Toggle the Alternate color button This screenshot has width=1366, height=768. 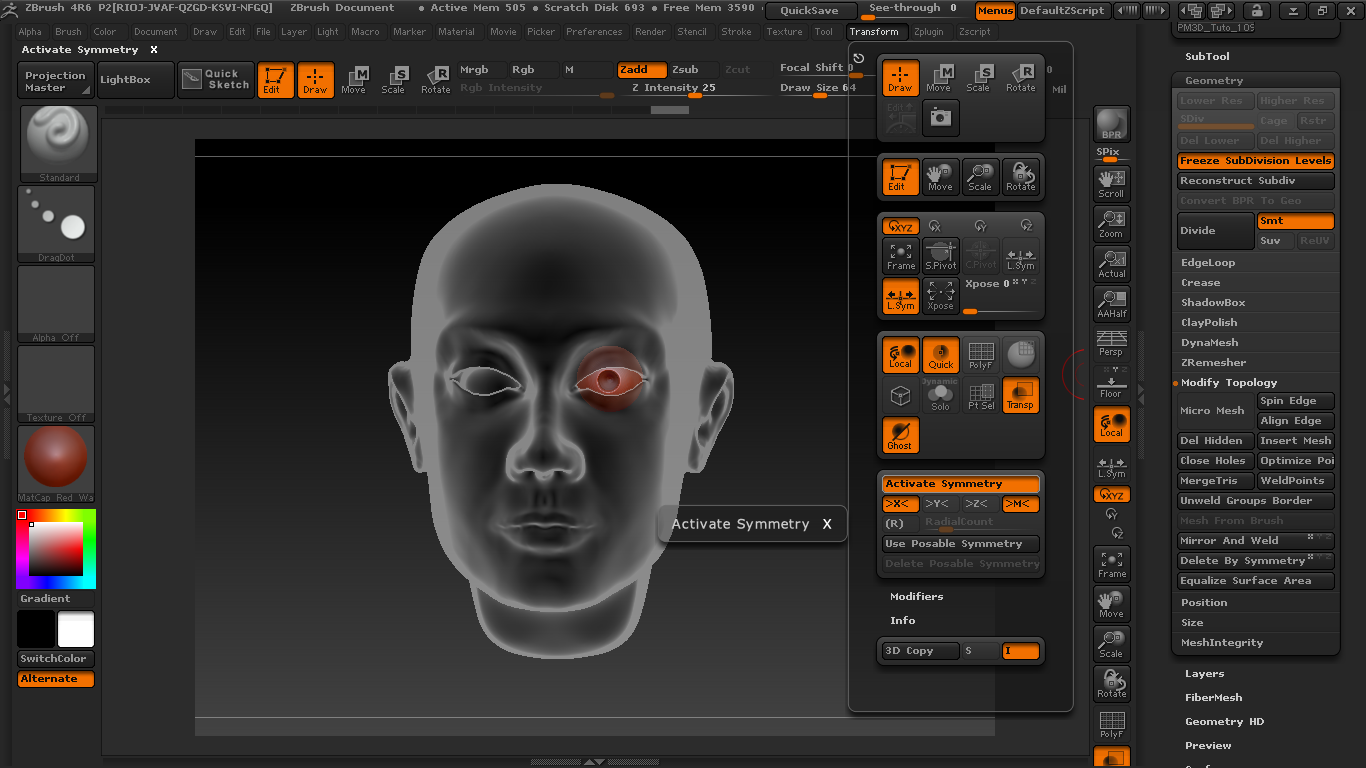click(56, 679)
